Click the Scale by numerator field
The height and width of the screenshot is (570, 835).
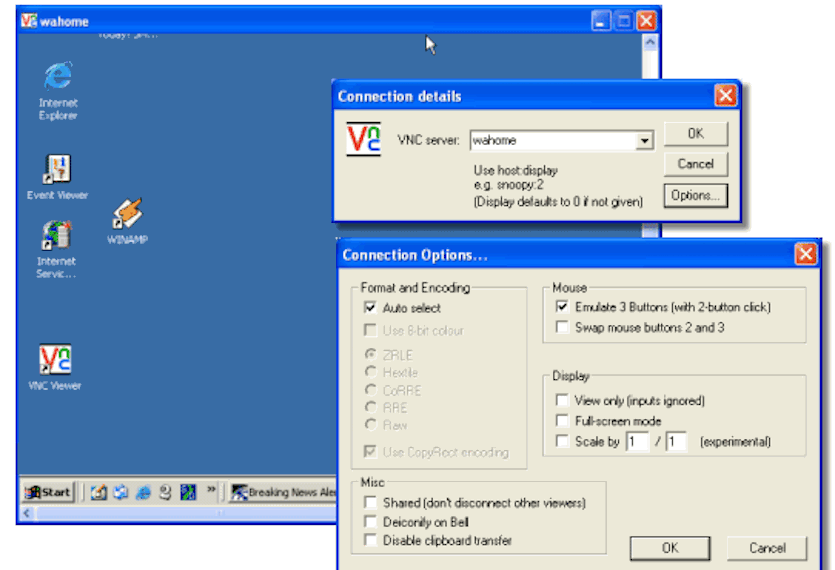(x=637, y=442)
